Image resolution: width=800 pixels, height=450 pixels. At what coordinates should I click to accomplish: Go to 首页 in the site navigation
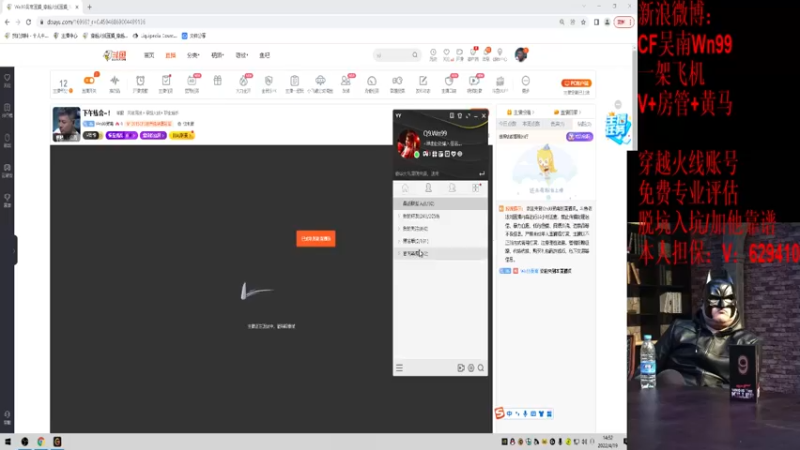149,55
